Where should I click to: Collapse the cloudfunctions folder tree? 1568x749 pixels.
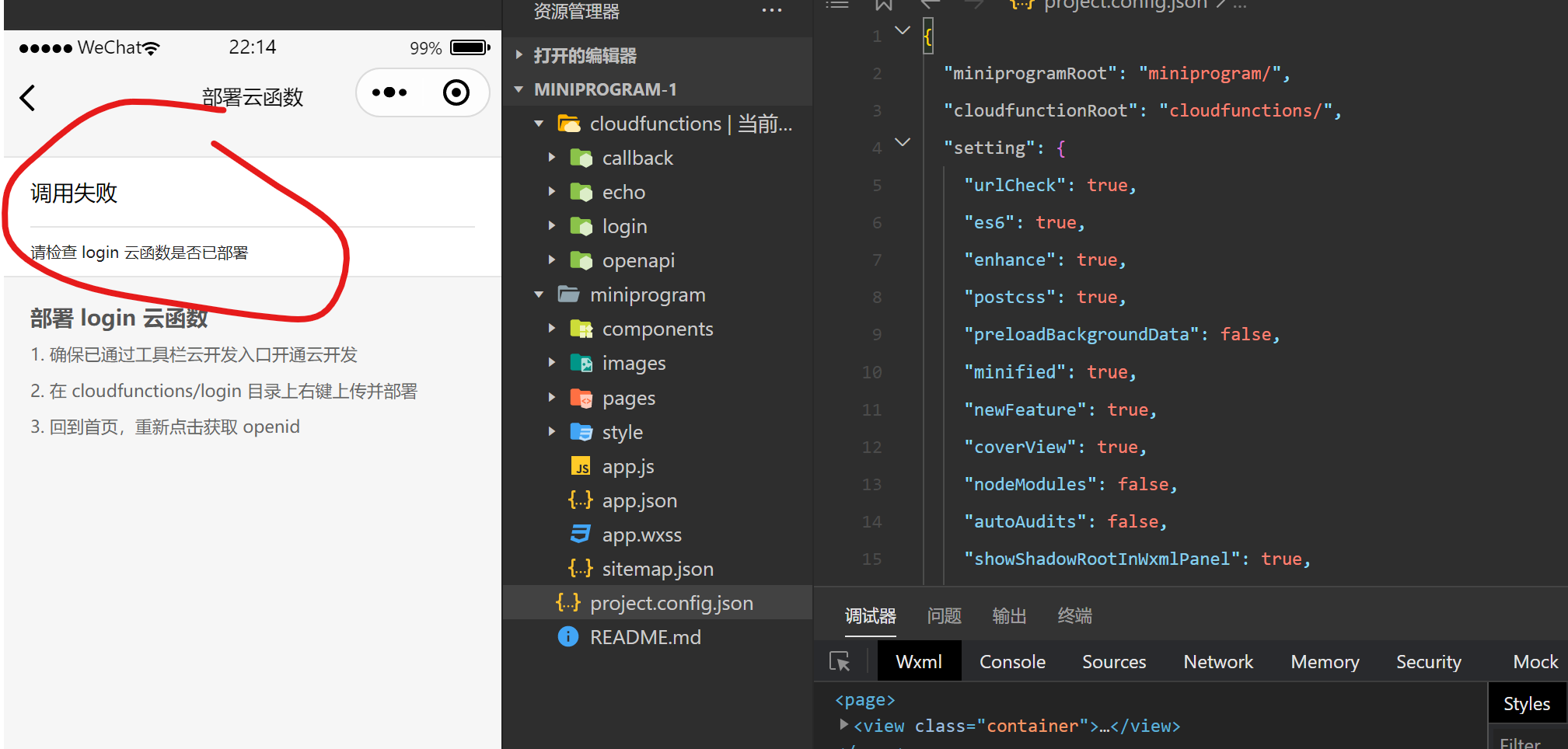pyautogui.click(x=539, y=124)
